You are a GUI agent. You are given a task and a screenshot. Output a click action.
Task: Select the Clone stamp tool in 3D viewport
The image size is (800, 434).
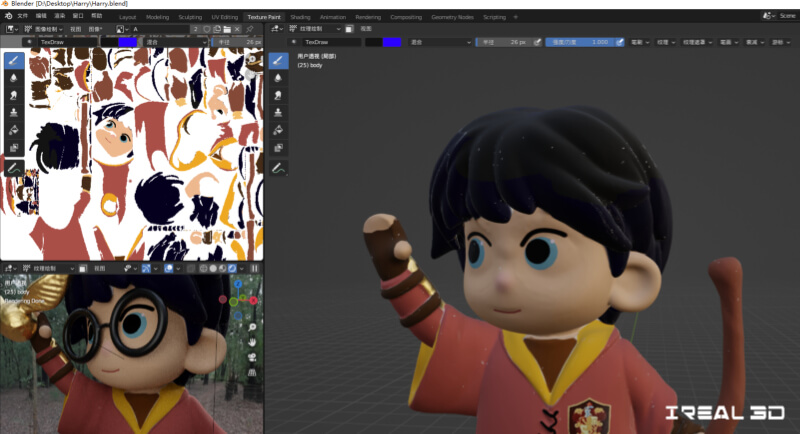pos(278,112)
